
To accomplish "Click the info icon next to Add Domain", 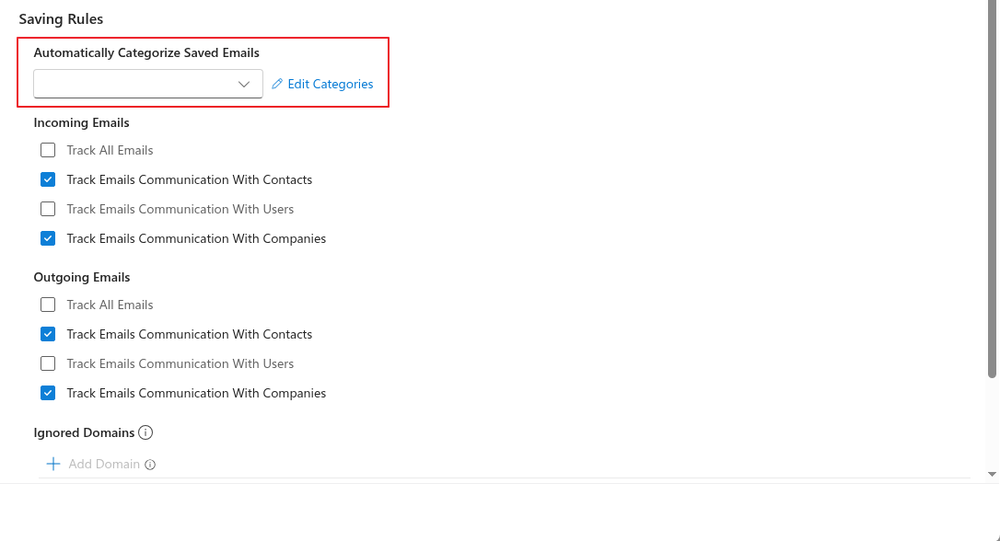I will 150,464.
